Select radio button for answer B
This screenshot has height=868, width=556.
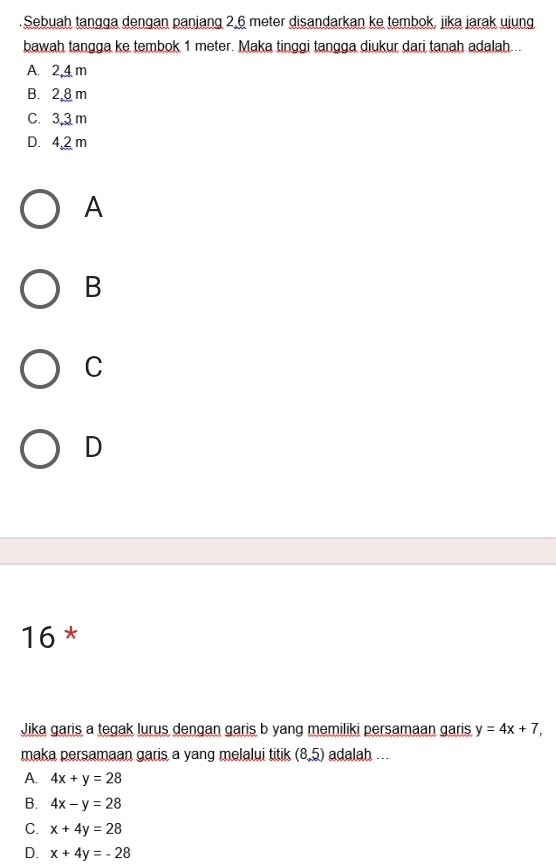click(x=40, y=289)
